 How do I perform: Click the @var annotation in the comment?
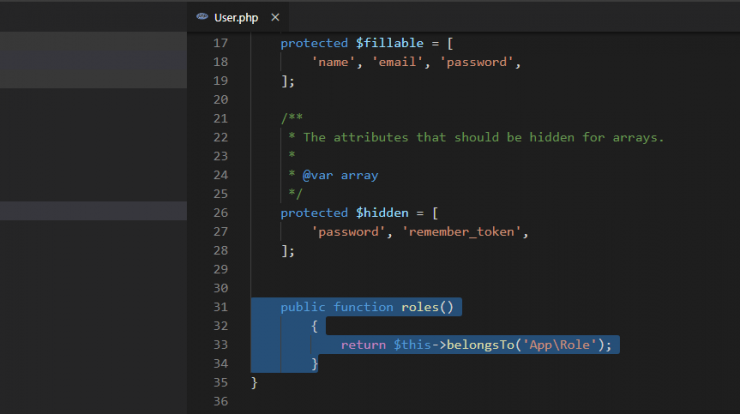(318, 175)
